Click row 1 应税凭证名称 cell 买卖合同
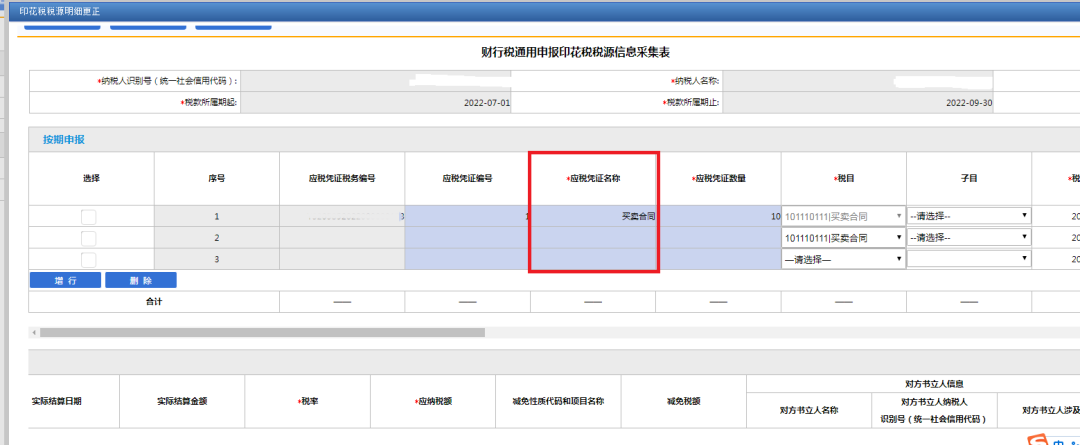 [593, 216]
